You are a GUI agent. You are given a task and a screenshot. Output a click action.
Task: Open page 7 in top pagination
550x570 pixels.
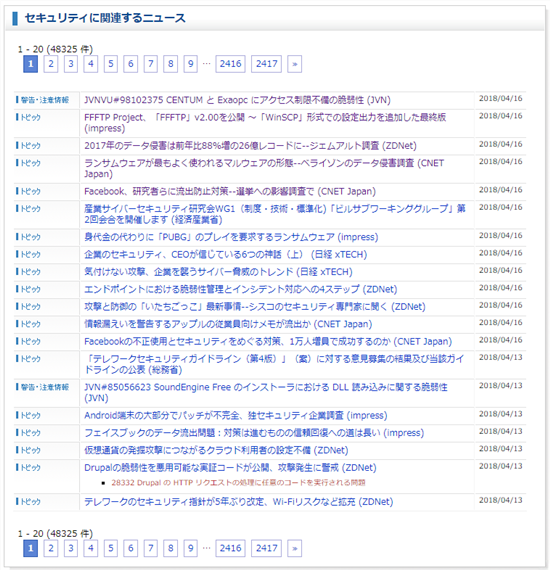click(x=150, y=64)
